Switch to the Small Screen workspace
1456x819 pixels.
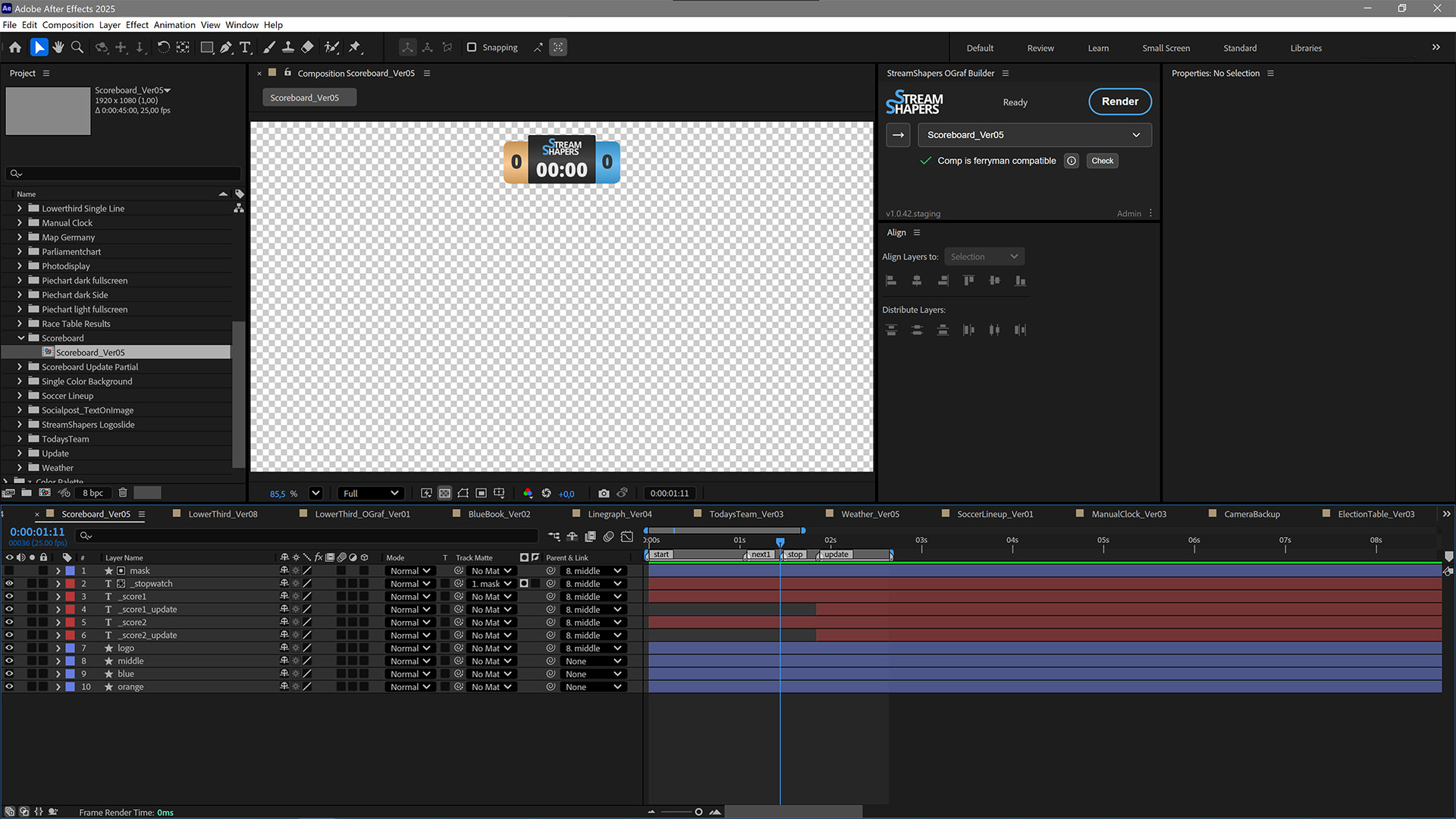point(1166,48)
